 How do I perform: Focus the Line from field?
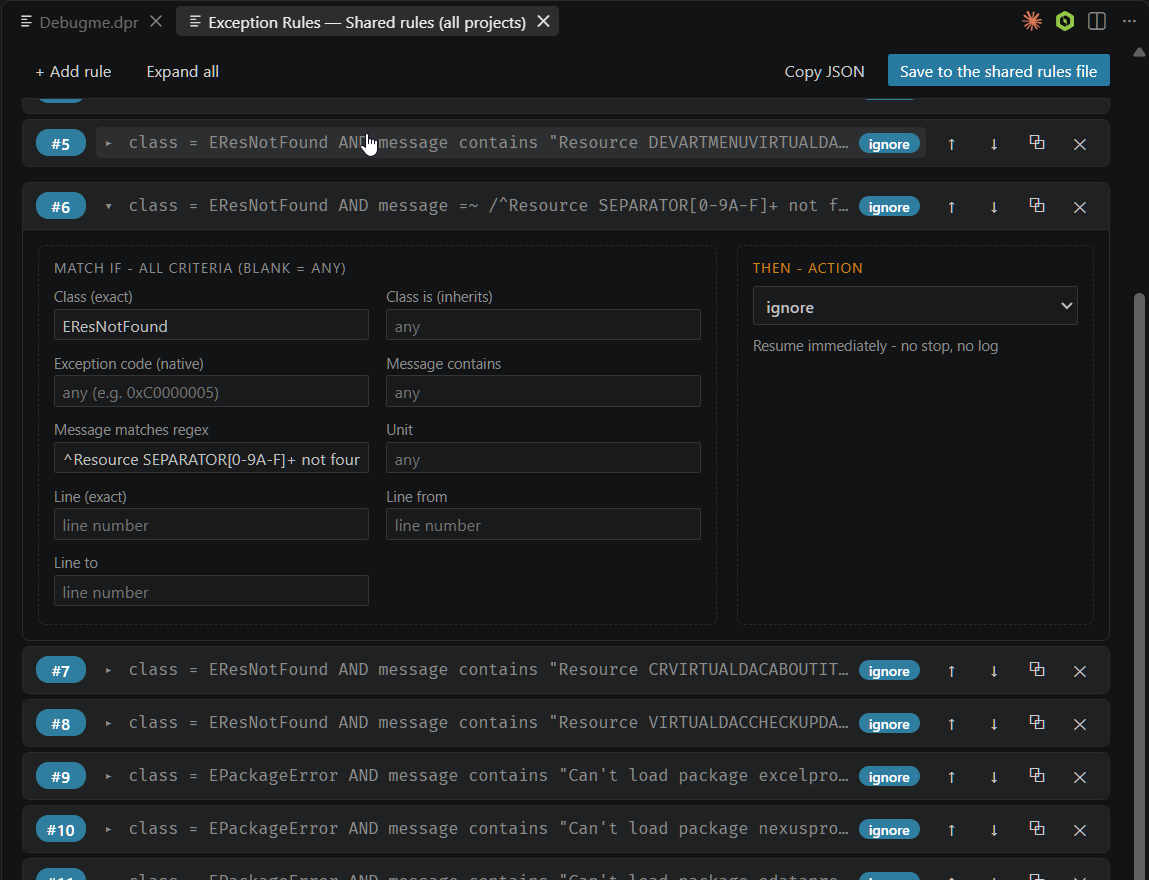pos(543,525)
